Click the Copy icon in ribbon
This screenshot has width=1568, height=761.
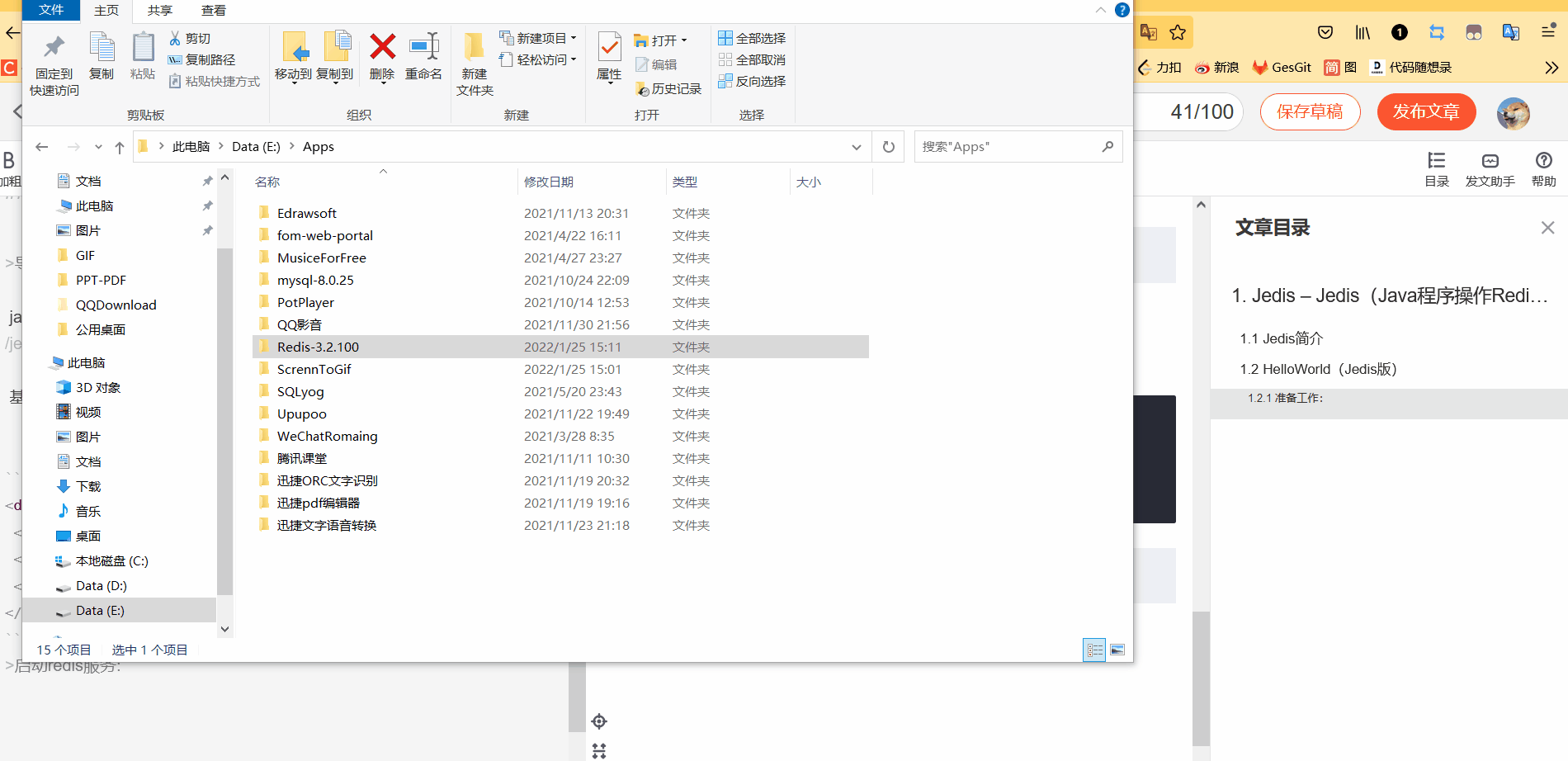102,47
